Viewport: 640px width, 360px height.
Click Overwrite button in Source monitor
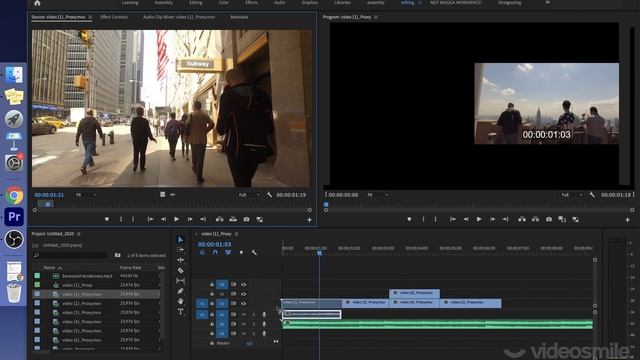233,219
